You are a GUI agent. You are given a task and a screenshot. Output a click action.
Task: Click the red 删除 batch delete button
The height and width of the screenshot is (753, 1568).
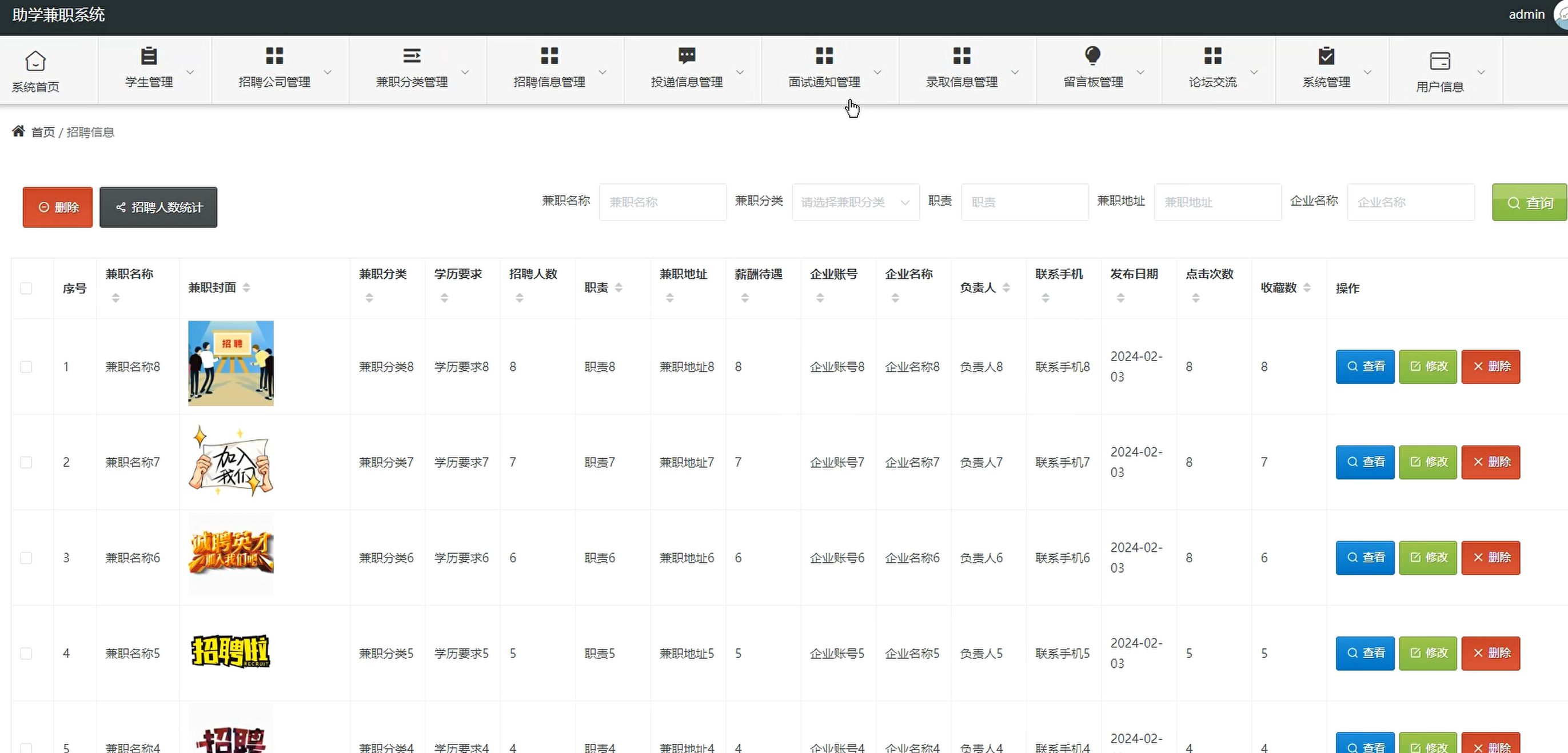coord(58,207)
